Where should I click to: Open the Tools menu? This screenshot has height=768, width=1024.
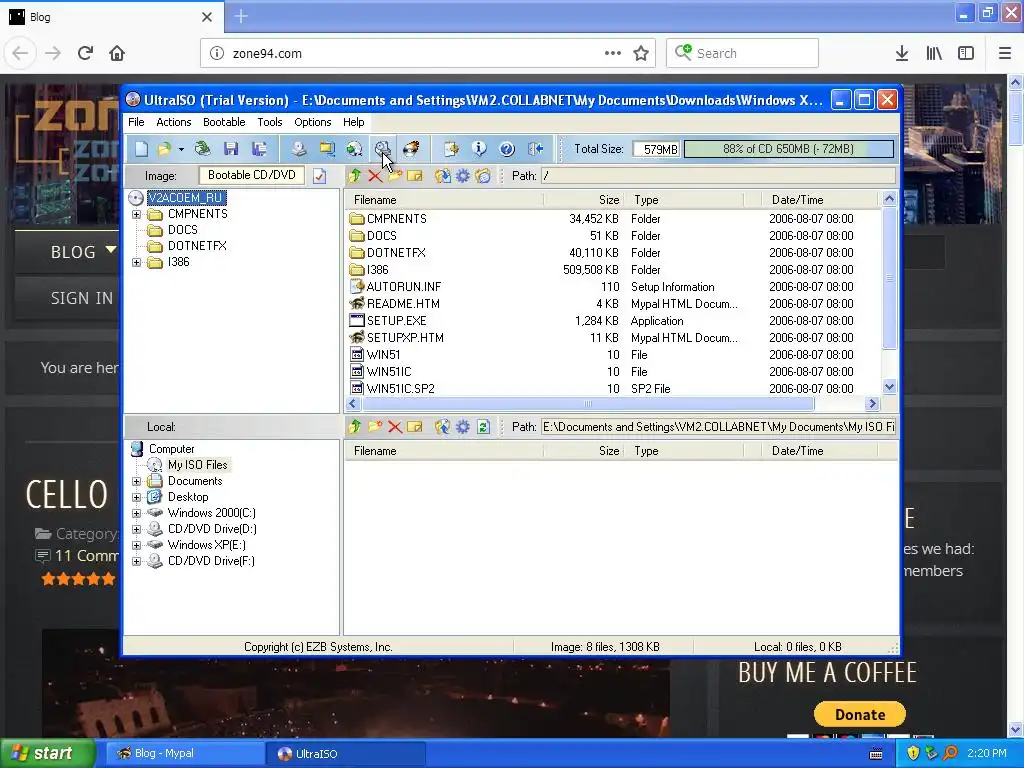(x=270, y=122)
